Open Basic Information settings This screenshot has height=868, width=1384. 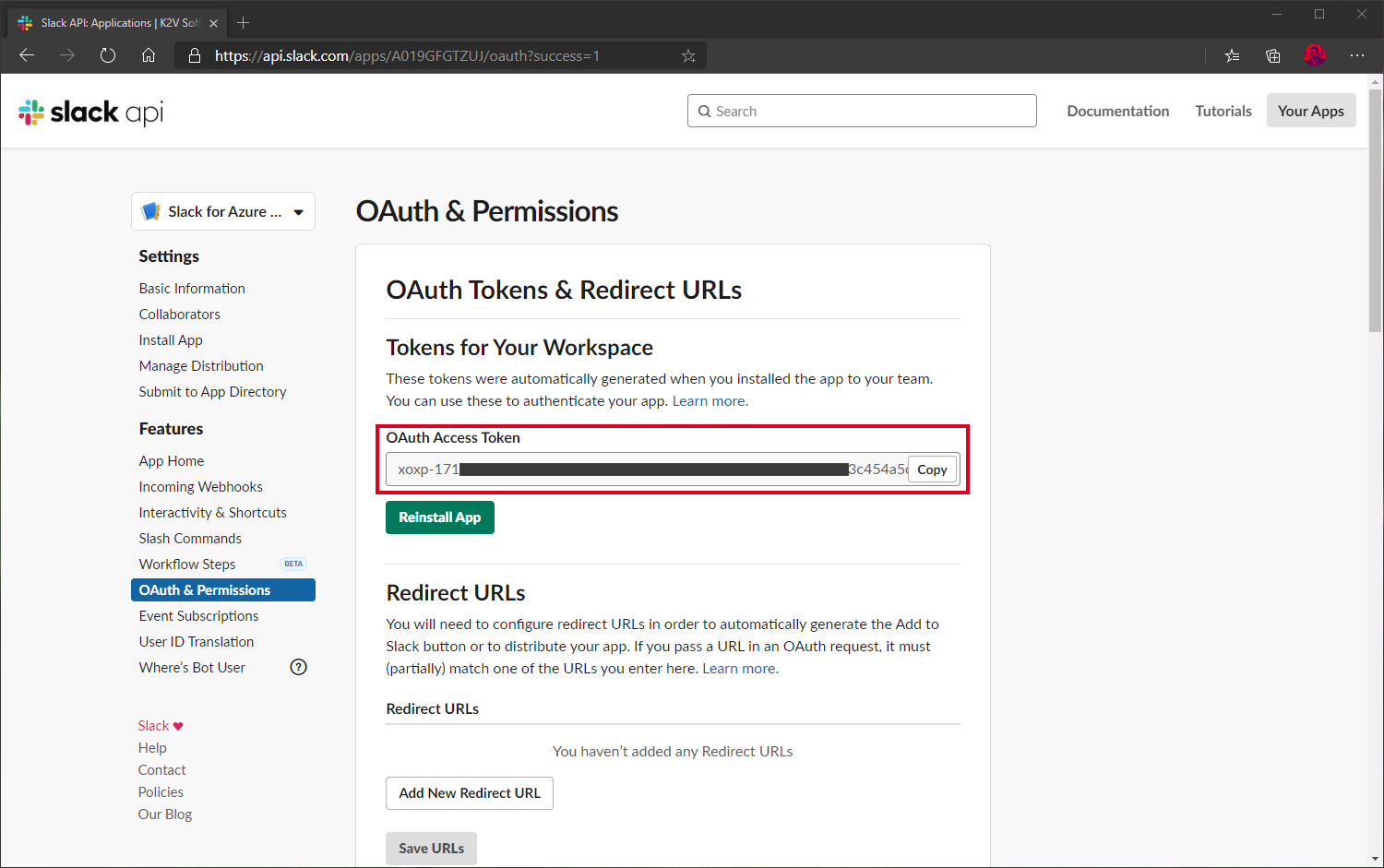[x=192, y=289]
